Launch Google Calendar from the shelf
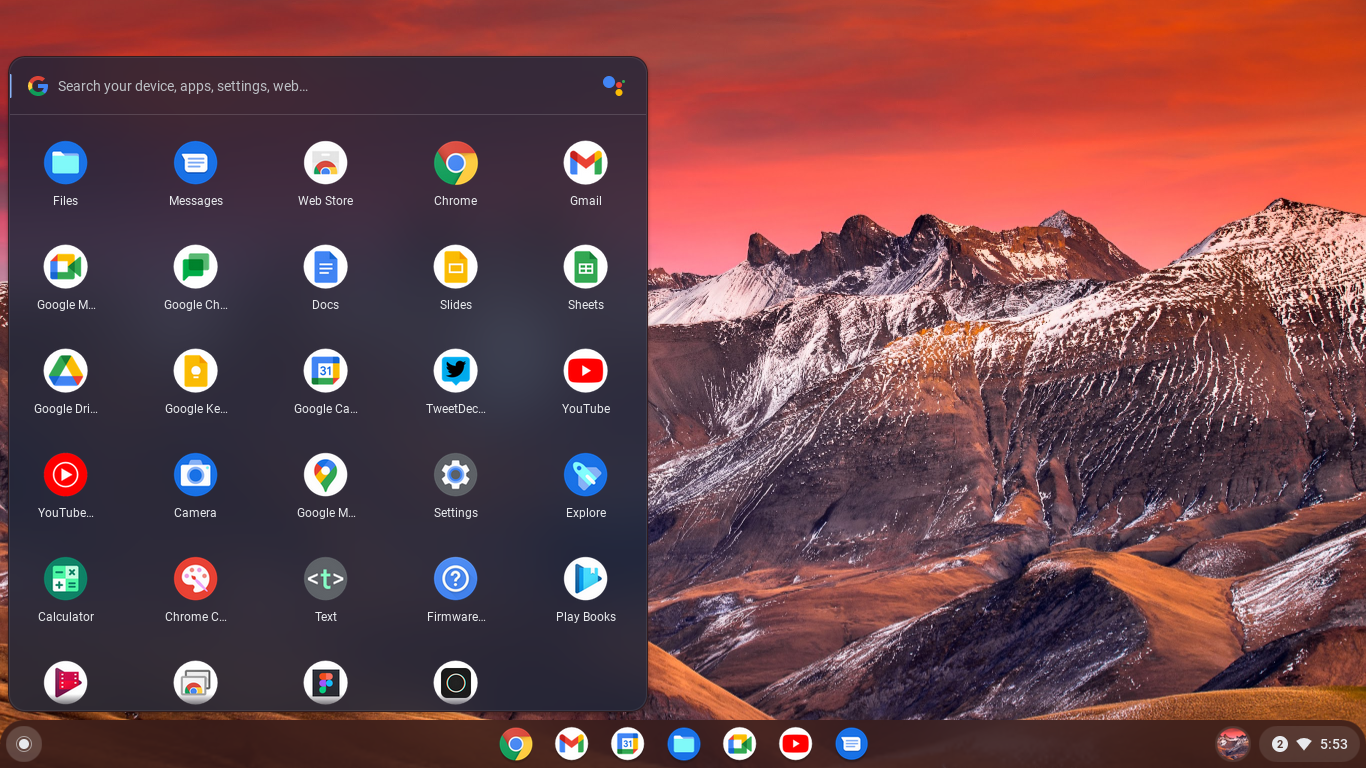Screen dimensions: 1366x768 tap(627, 744)
